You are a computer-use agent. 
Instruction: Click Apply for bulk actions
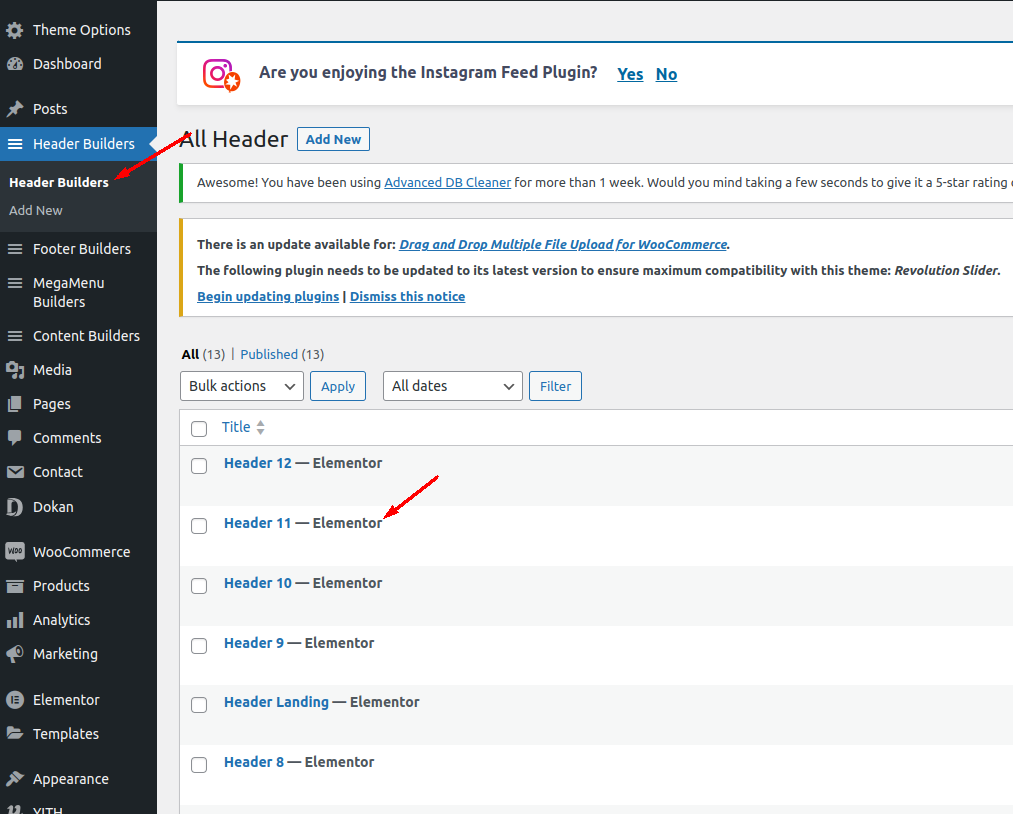(x=338, y=386)
